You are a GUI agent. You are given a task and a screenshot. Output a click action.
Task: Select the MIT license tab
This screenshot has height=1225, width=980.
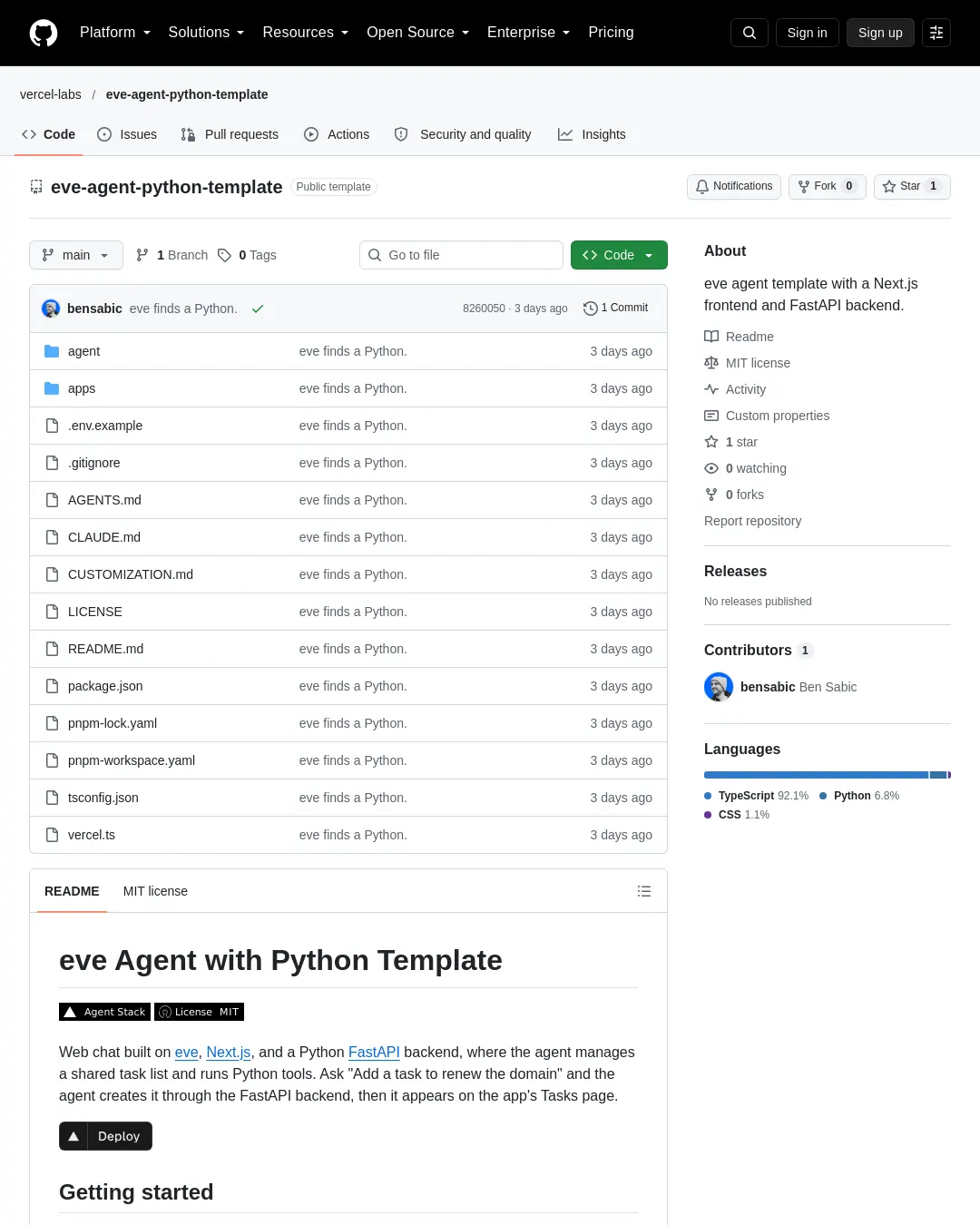click(x=155, y=891)
